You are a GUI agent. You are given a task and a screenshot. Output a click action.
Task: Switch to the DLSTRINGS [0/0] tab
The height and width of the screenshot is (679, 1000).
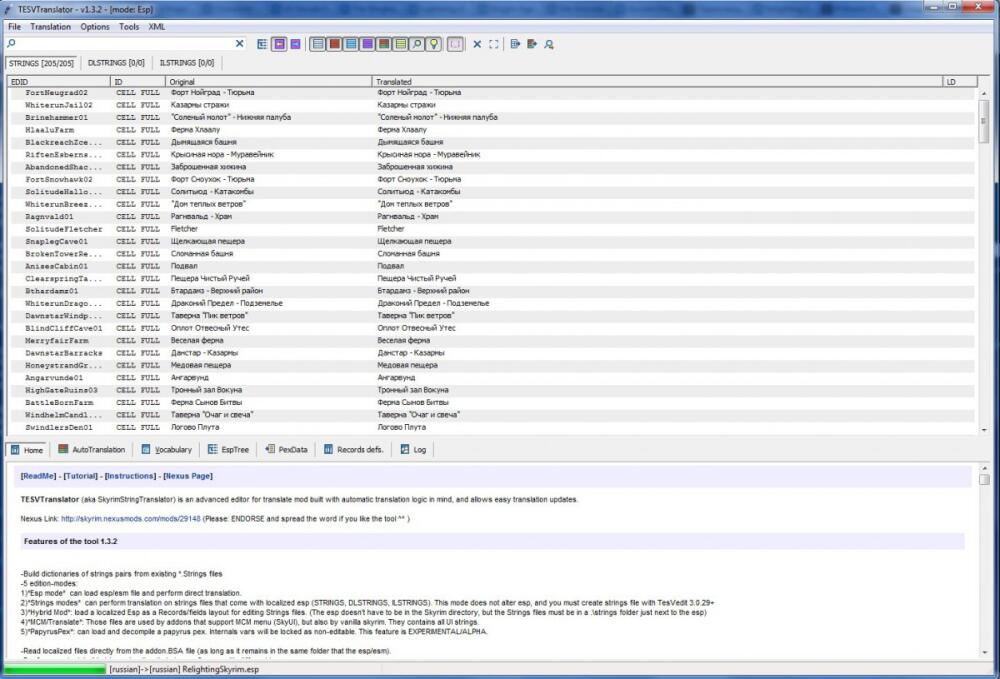click(x=116, y=63)
